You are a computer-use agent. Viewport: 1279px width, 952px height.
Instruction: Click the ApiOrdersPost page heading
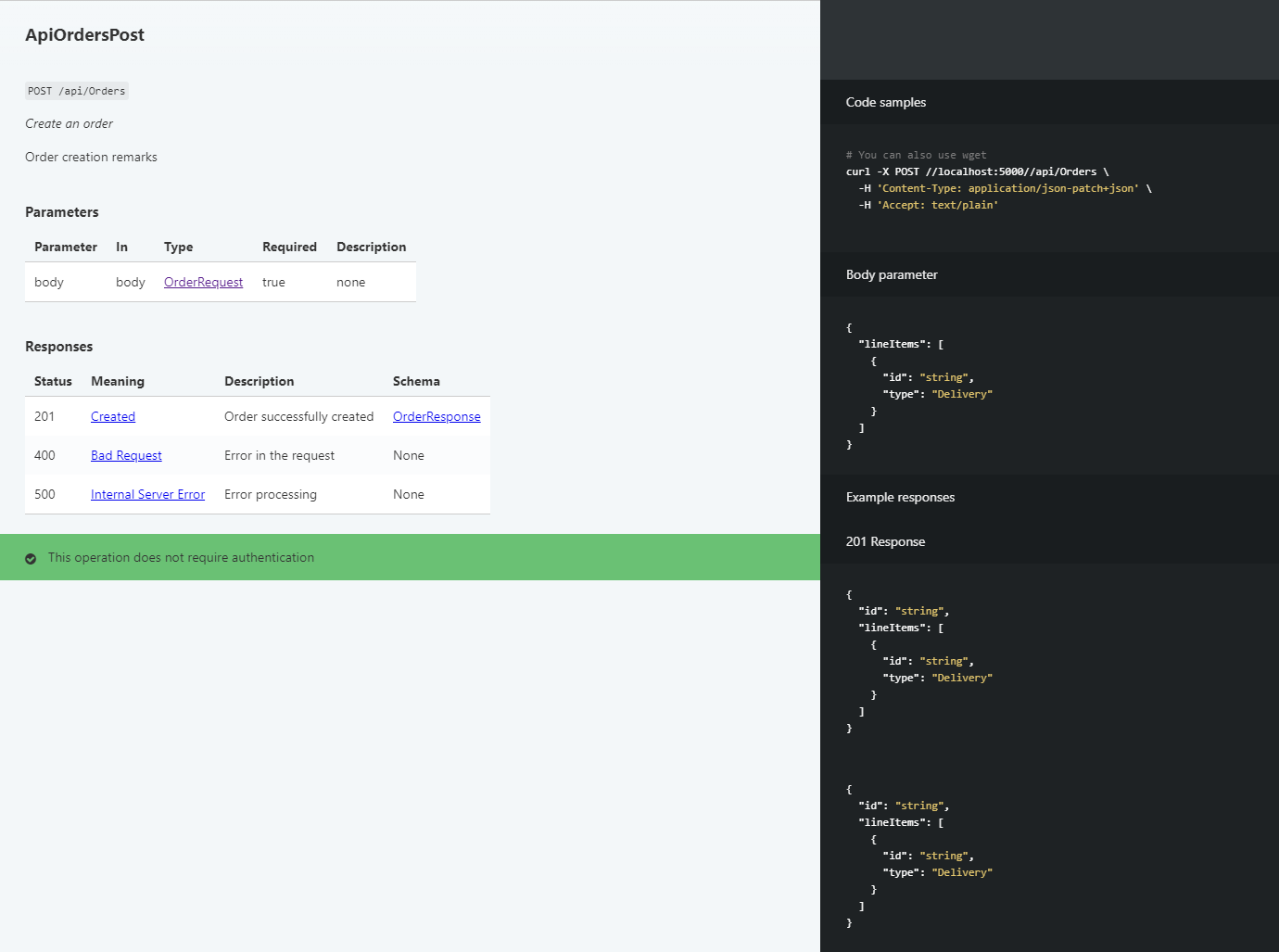click(85, 34)
